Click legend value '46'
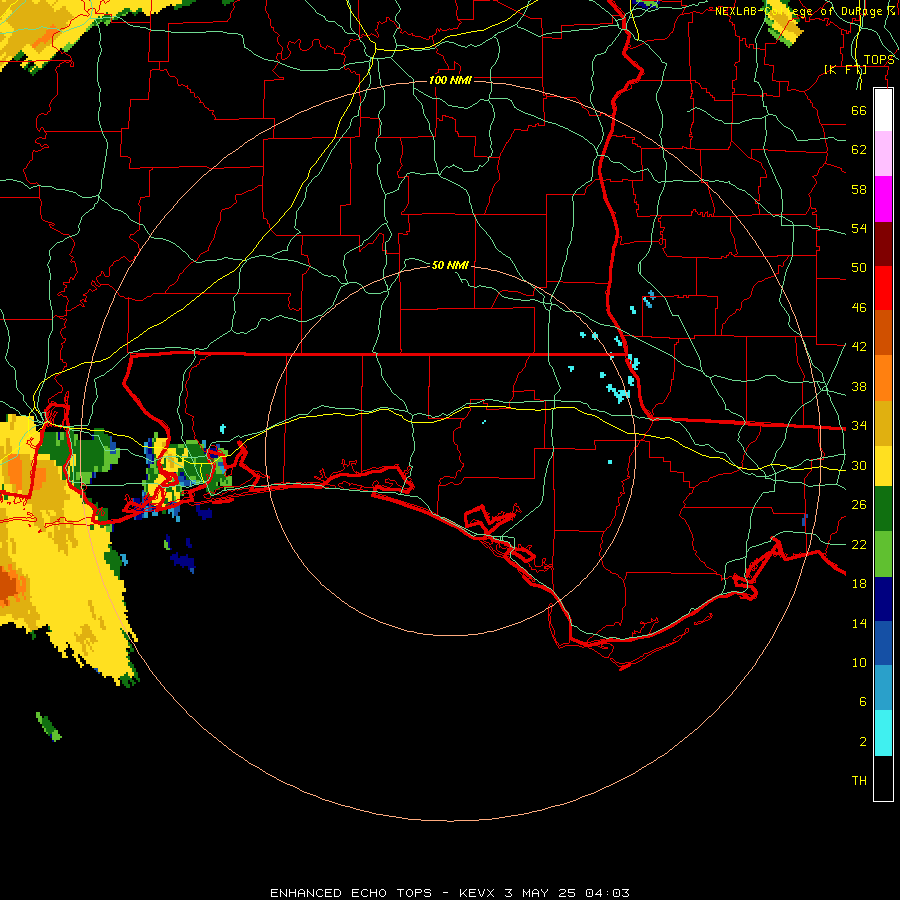Screen dimensions: 900x900 point(859,308)
